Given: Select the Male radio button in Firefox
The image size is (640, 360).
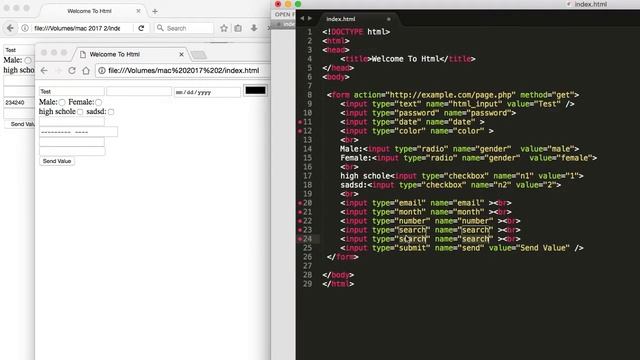Looking at the screenshot, I should click(x=28, y=60).
